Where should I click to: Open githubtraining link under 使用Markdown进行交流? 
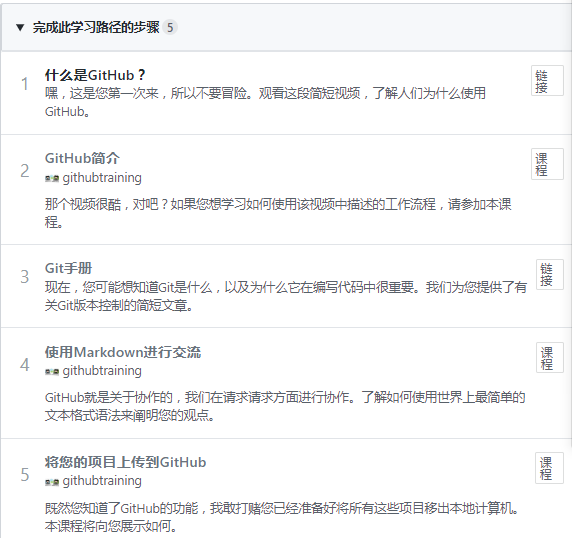click(x=102, y=371)
